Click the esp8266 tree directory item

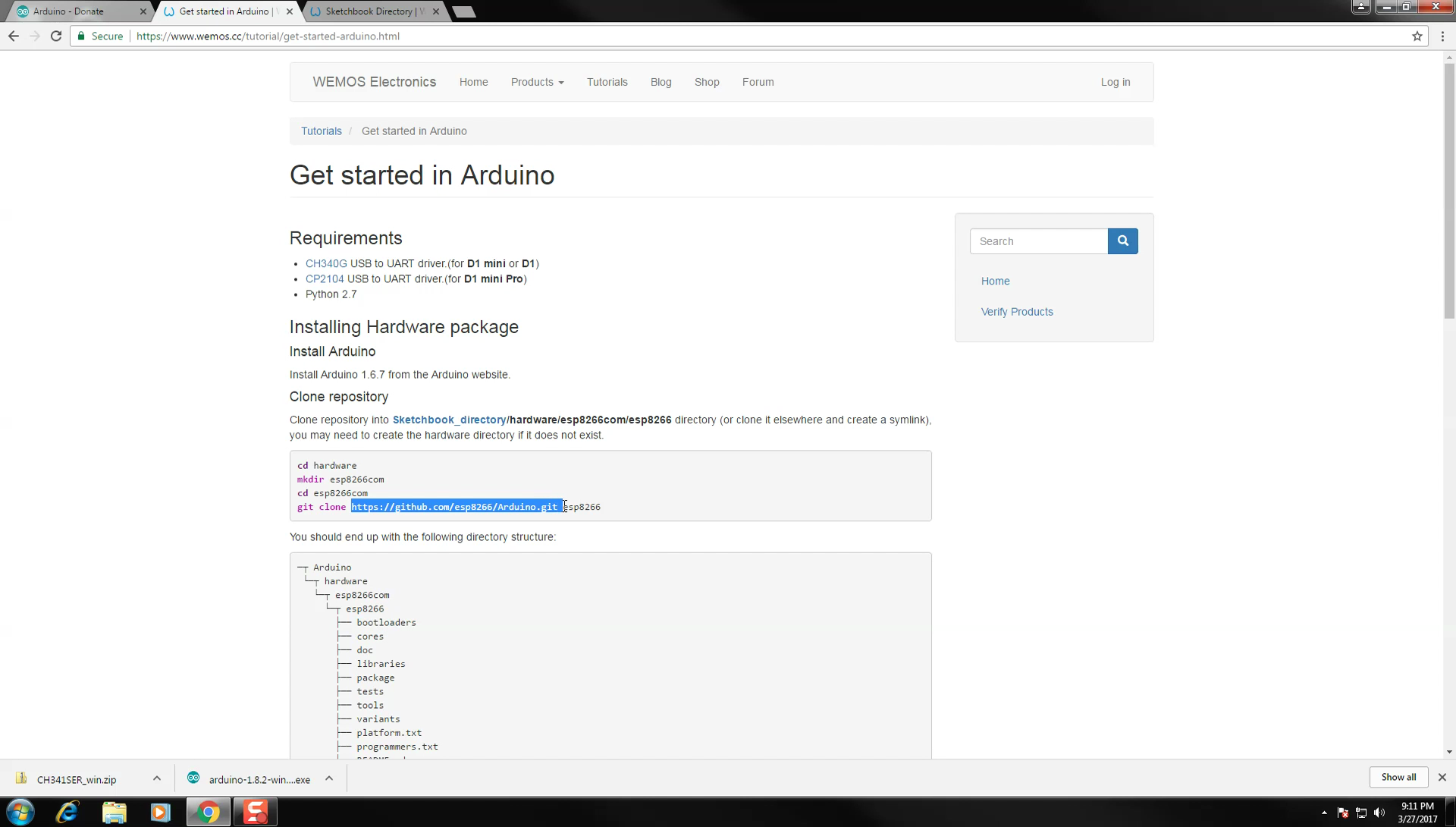click(364, 608)
